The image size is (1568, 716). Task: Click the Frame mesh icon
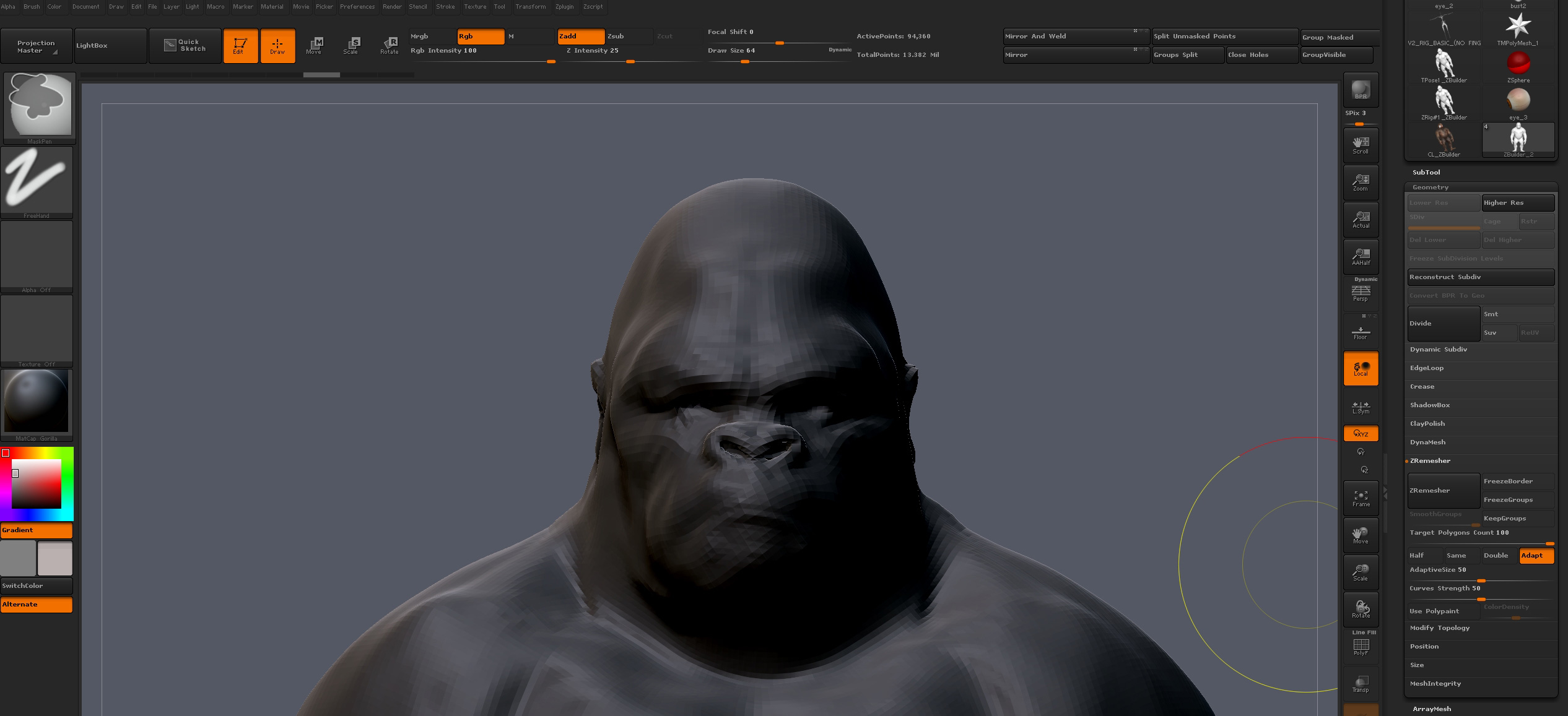[1361, 498]
